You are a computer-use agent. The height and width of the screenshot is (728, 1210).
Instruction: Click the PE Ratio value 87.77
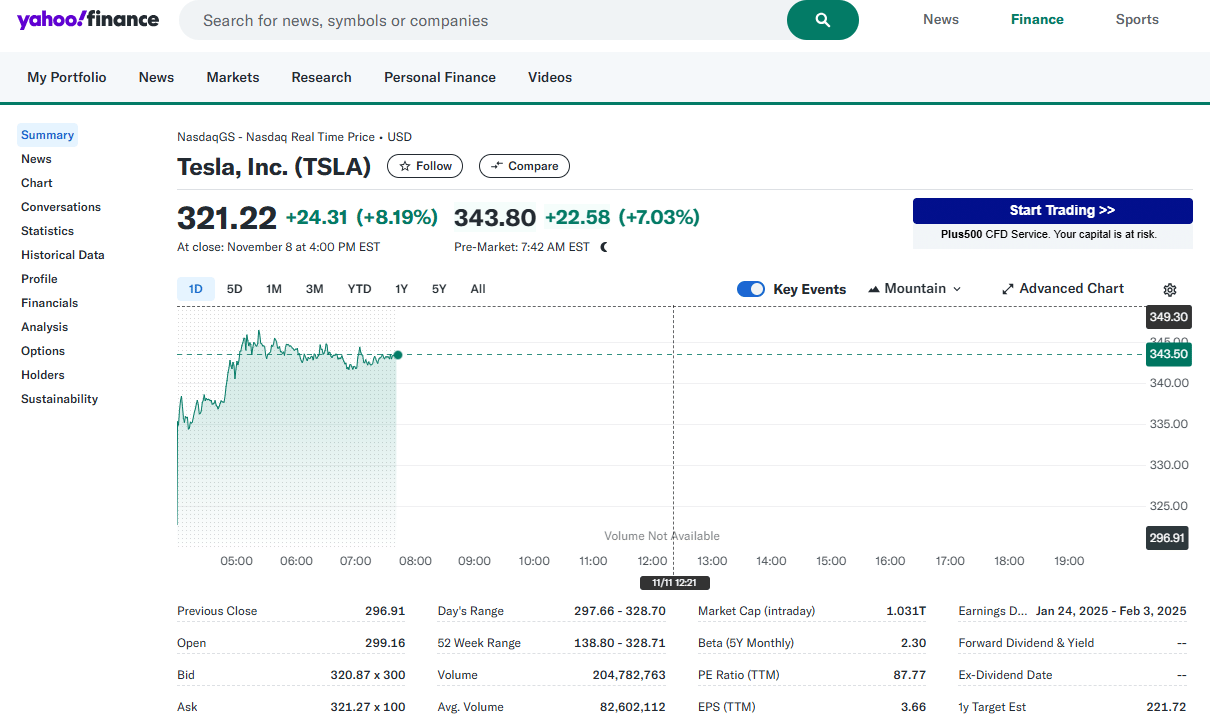point(910,675)
